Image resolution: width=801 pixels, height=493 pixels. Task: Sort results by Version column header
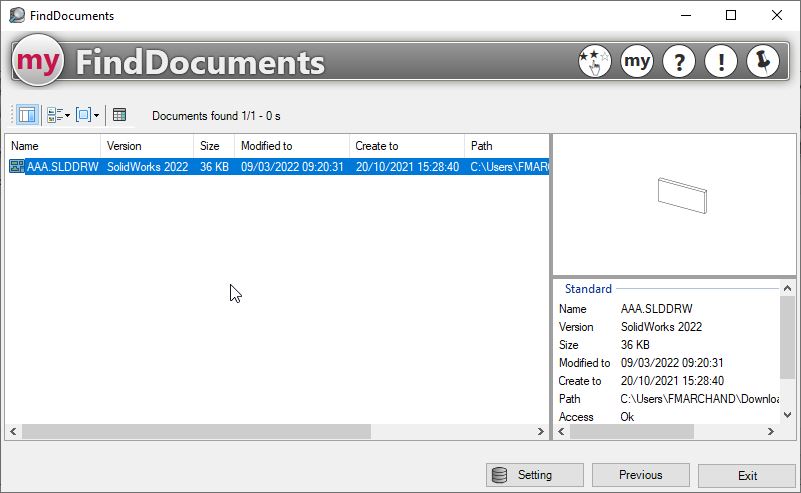[x=147, y=146]
